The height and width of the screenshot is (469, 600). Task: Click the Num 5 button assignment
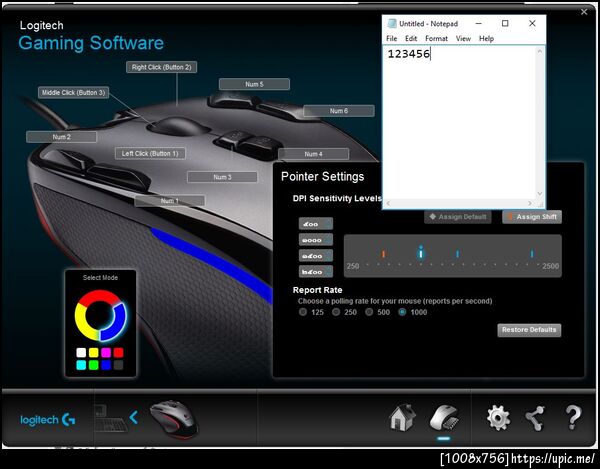tap(254, 84)
